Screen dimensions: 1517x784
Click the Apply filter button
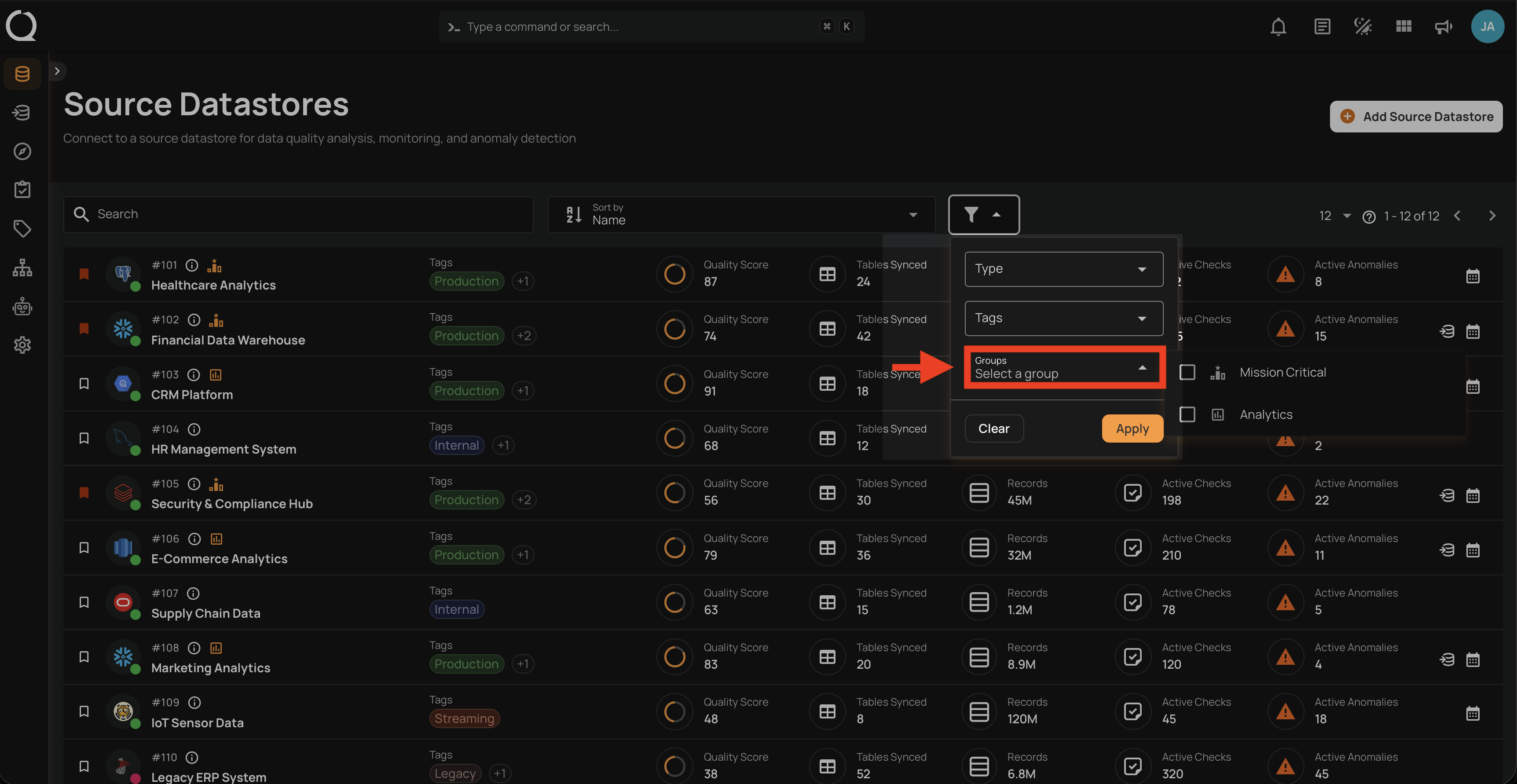pos(1132,429)
